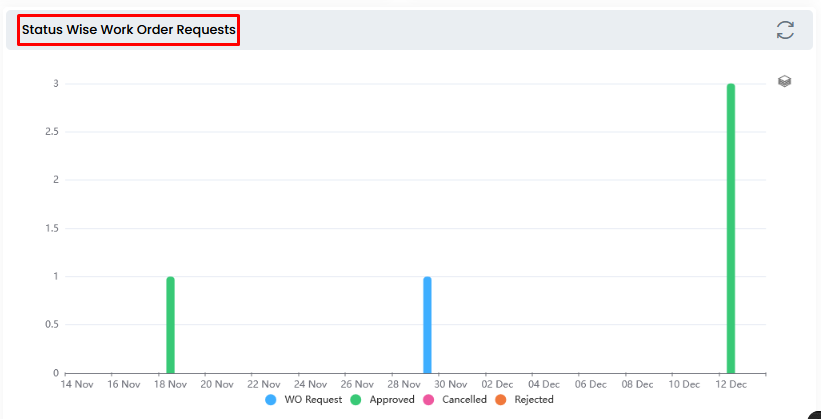
Task: Click the 04 Dec axis label
Action: coord(544,384)
